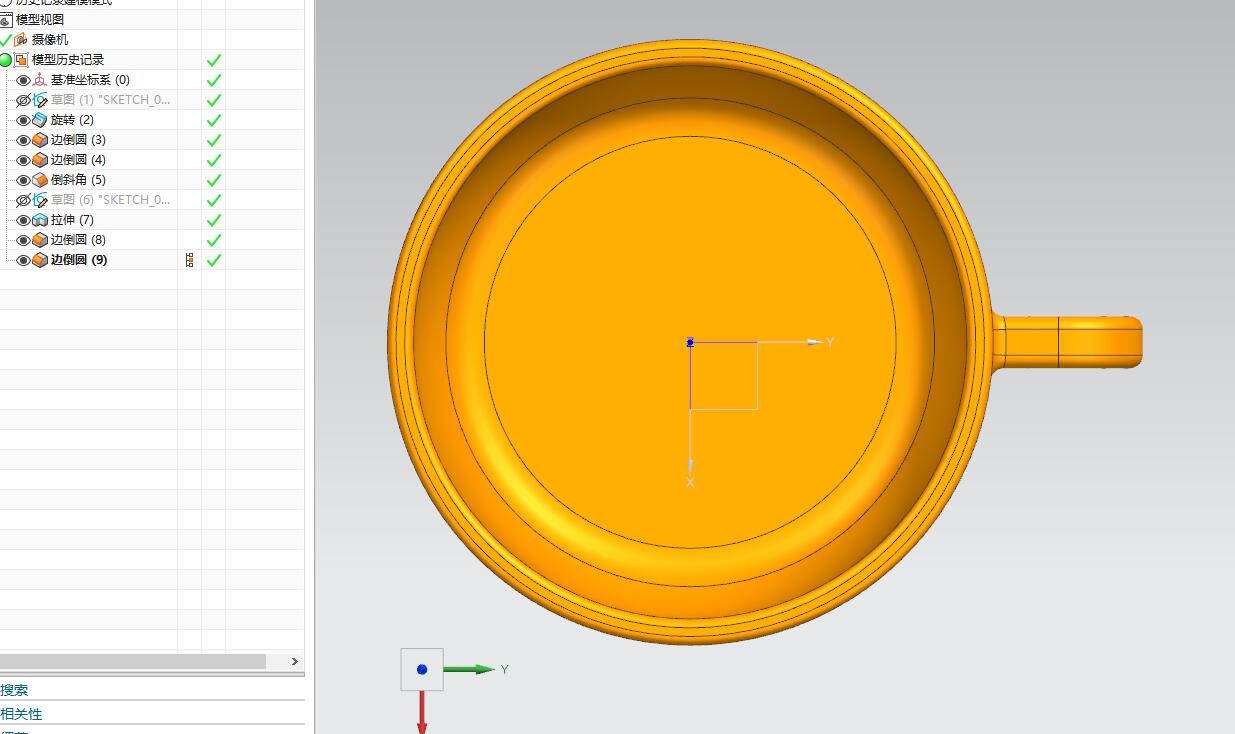Click the edge blend icon of 边倒圆 (9)
Screen dimensions: 1235x734
(40, 260)
